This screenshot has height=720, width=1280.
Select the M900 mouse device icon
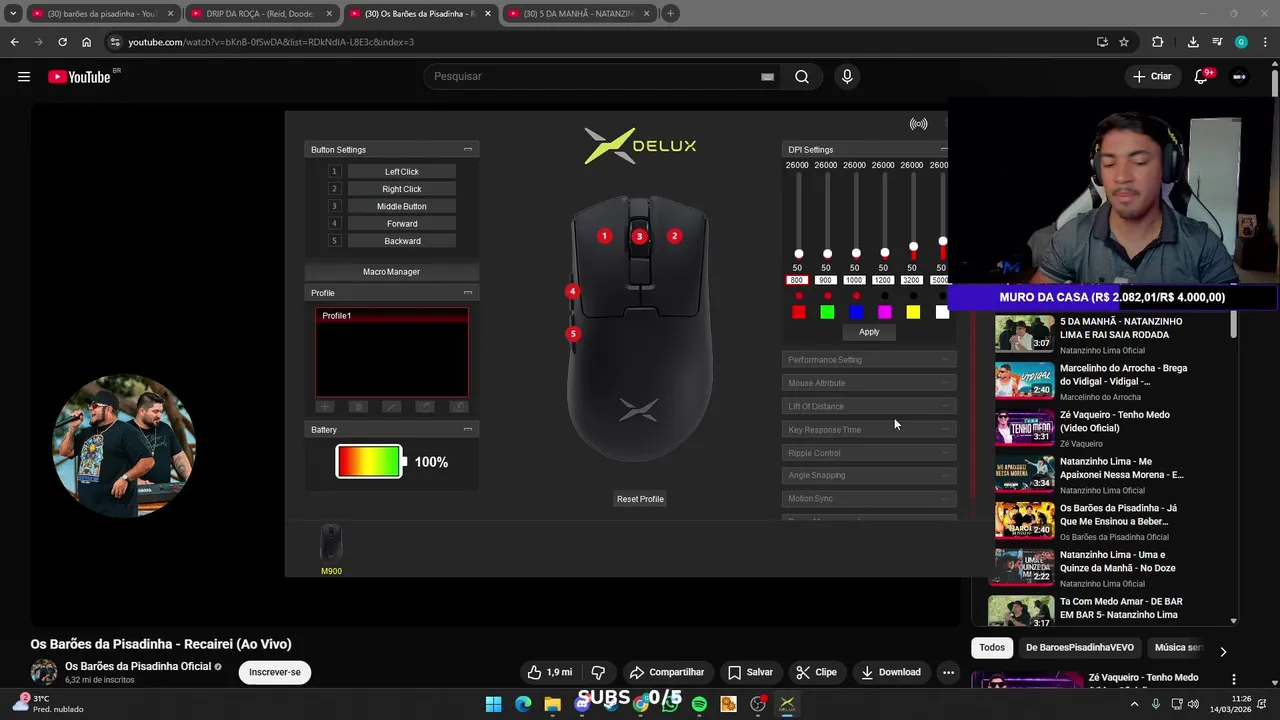pos(331,543)
